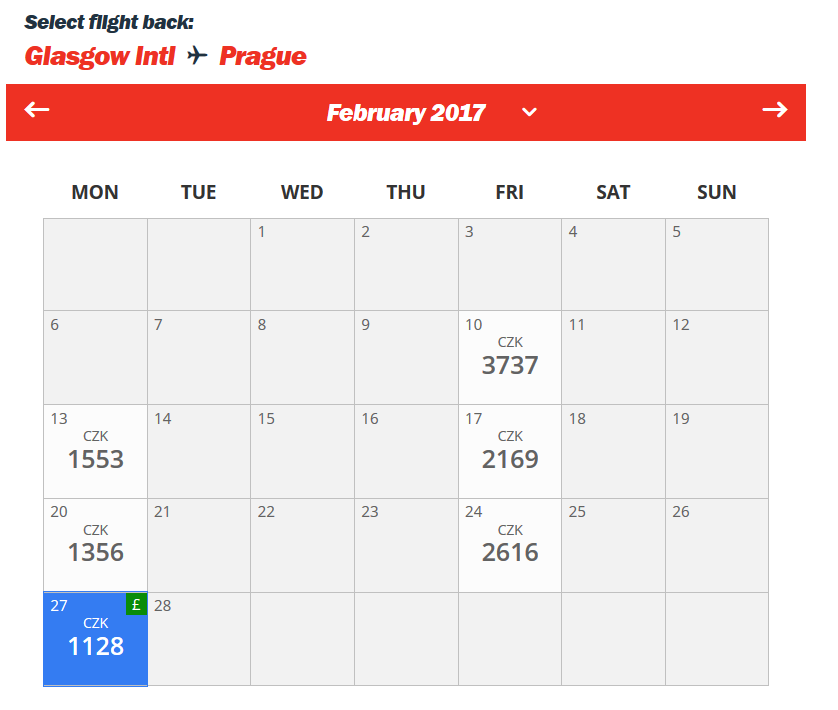838x710 pixels.
Task: Select highlighted February 27 flight CZK 1128
Action: [x=96, y=639]
